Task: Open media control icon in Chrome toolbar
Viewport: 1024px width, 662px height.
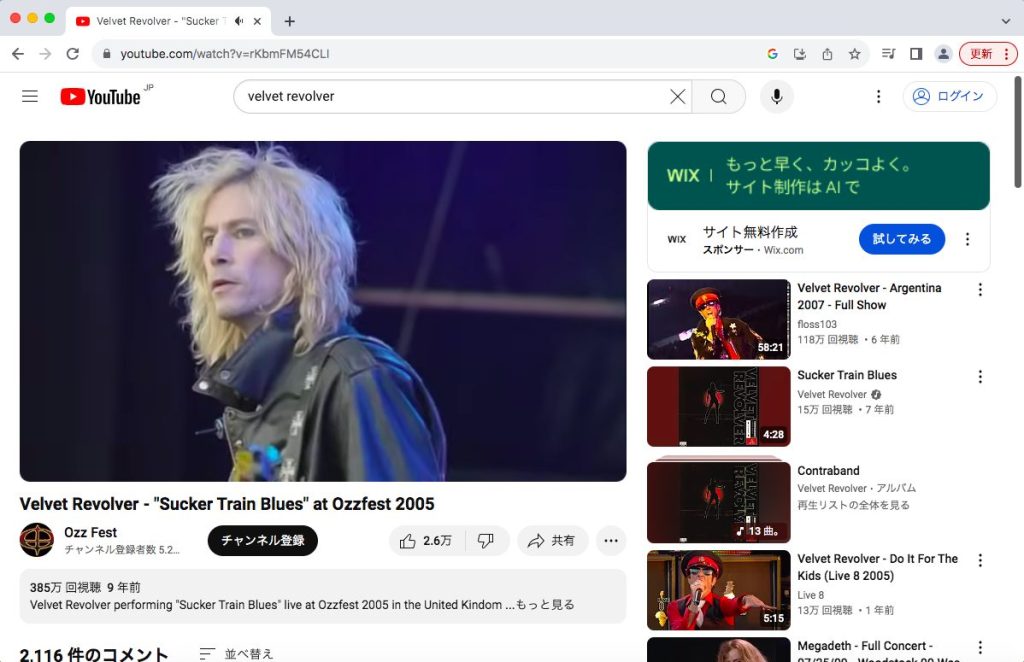Action: coord(888,54)
